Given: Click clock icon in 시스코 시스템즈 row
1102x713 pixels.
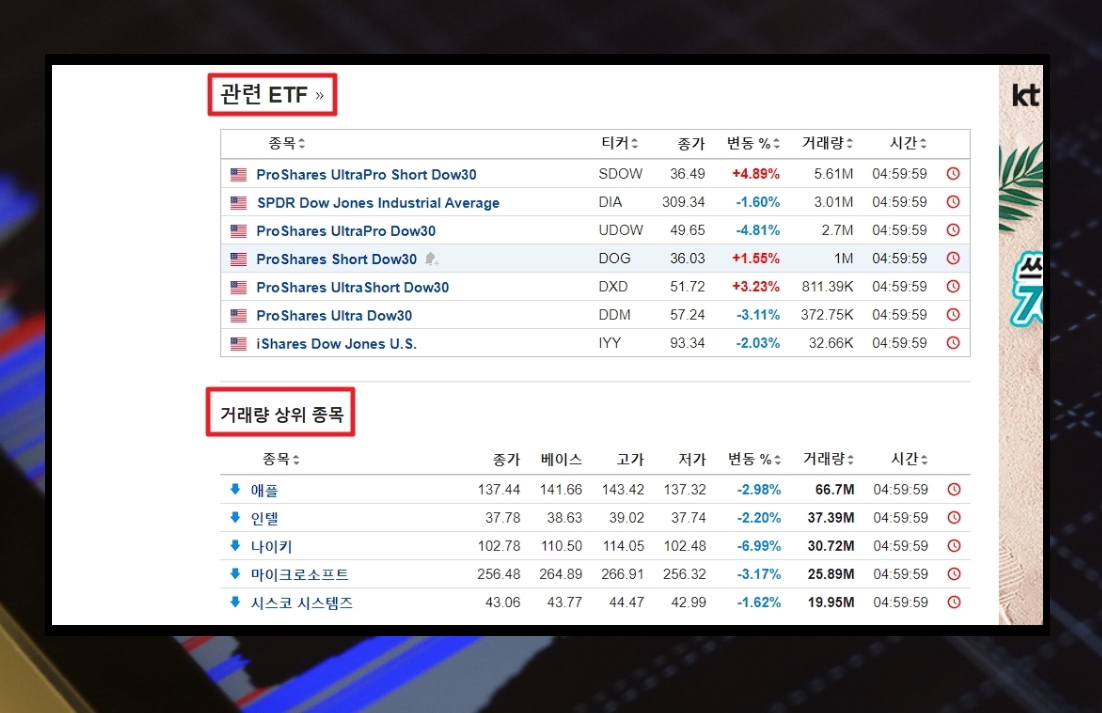Looking at the screenshot, I should pyautogui.click(x=954, y=602).
